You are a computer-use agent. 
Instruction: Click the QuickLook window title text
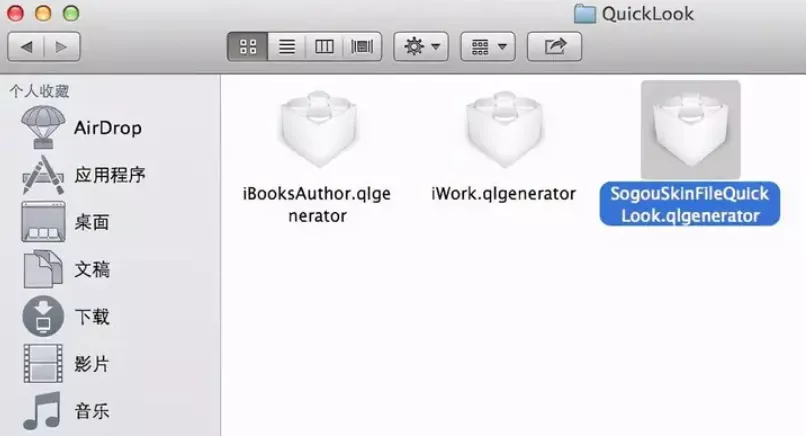(x=648, y=14)
